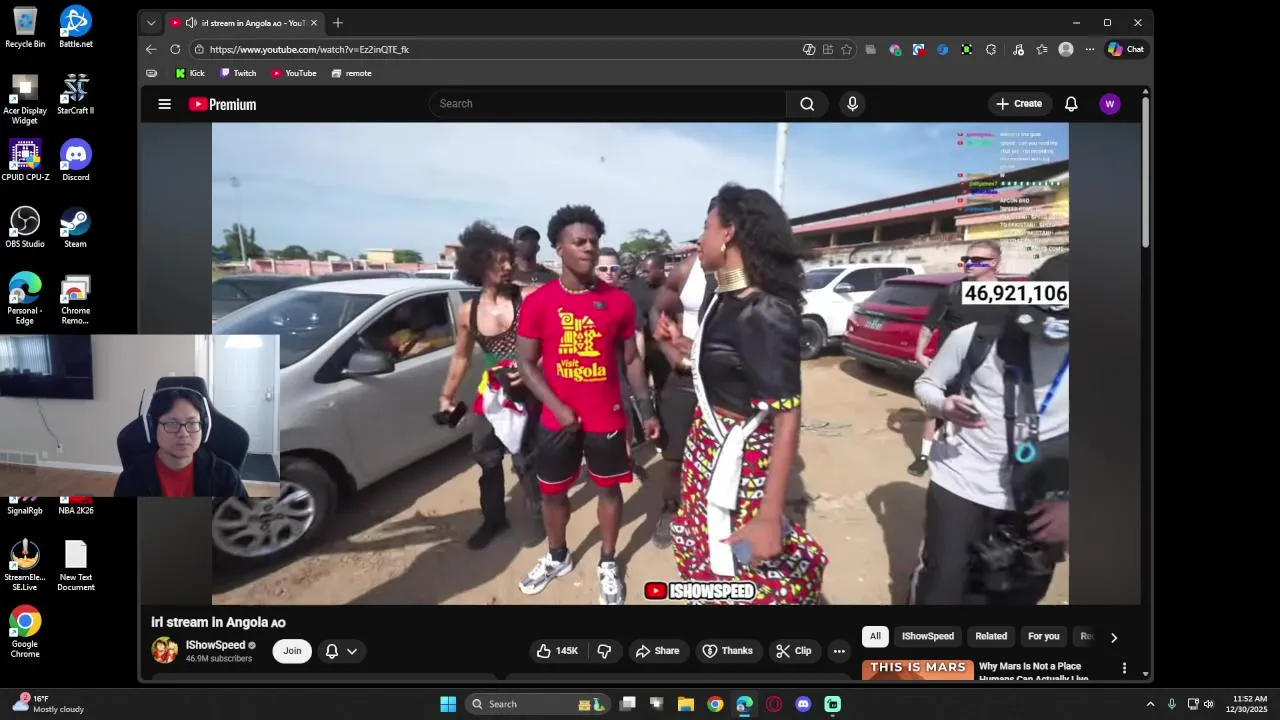Show more filter chips with right arrow
Viewport: 1280px width, 720px height.
click(x=1114, y=637)
